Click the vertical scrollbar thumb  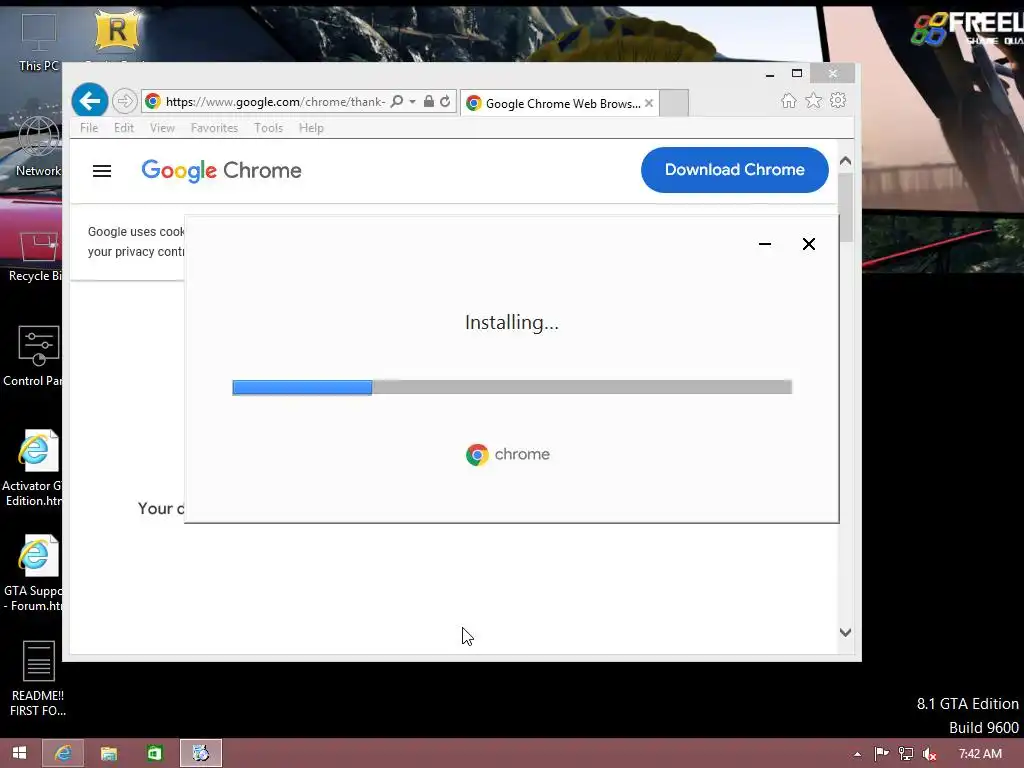tap(845, 207)
